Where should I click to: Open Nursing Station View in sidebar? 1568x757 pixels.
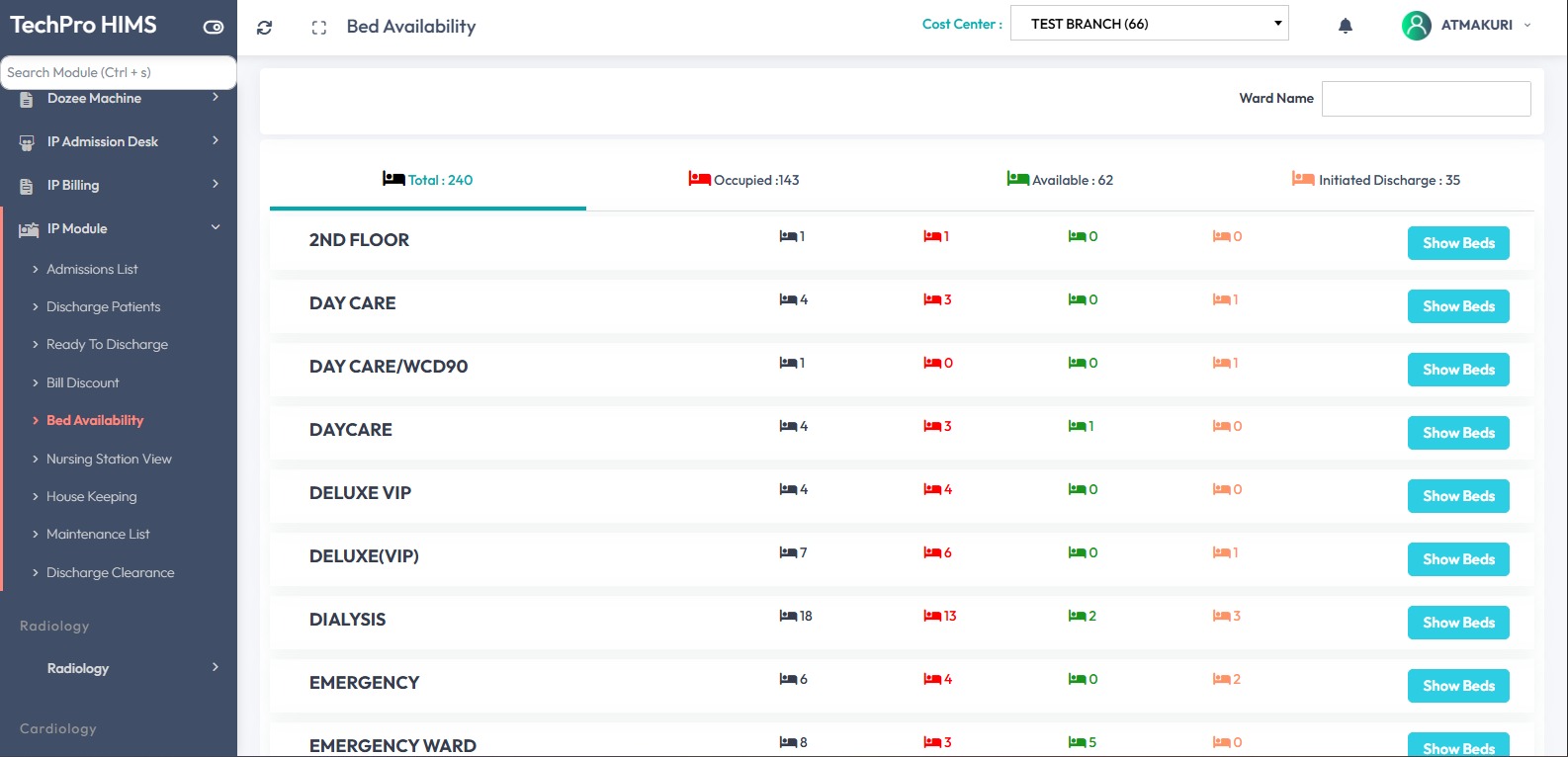click(109, 459)
